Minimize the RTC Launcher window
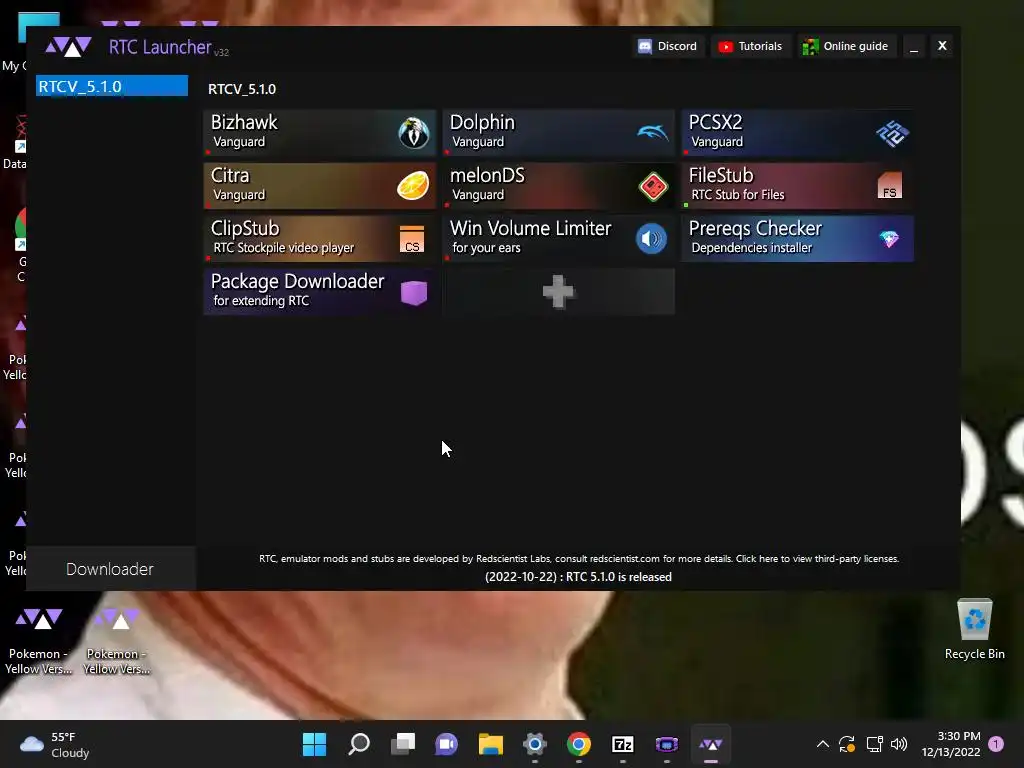The image size is (1024, 768). pyautogui.click(x=914, y=46)
